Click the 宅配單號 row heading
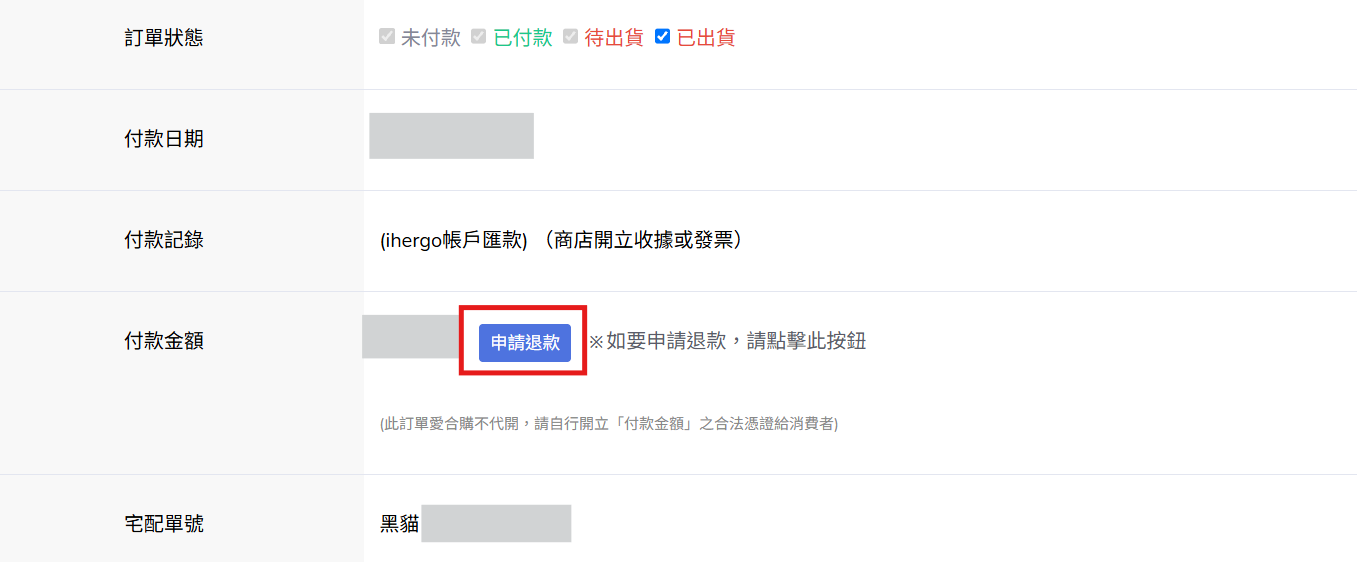The height and width of the screenshot is (562, 1357). pyautogui.click(x=164, y=523)
